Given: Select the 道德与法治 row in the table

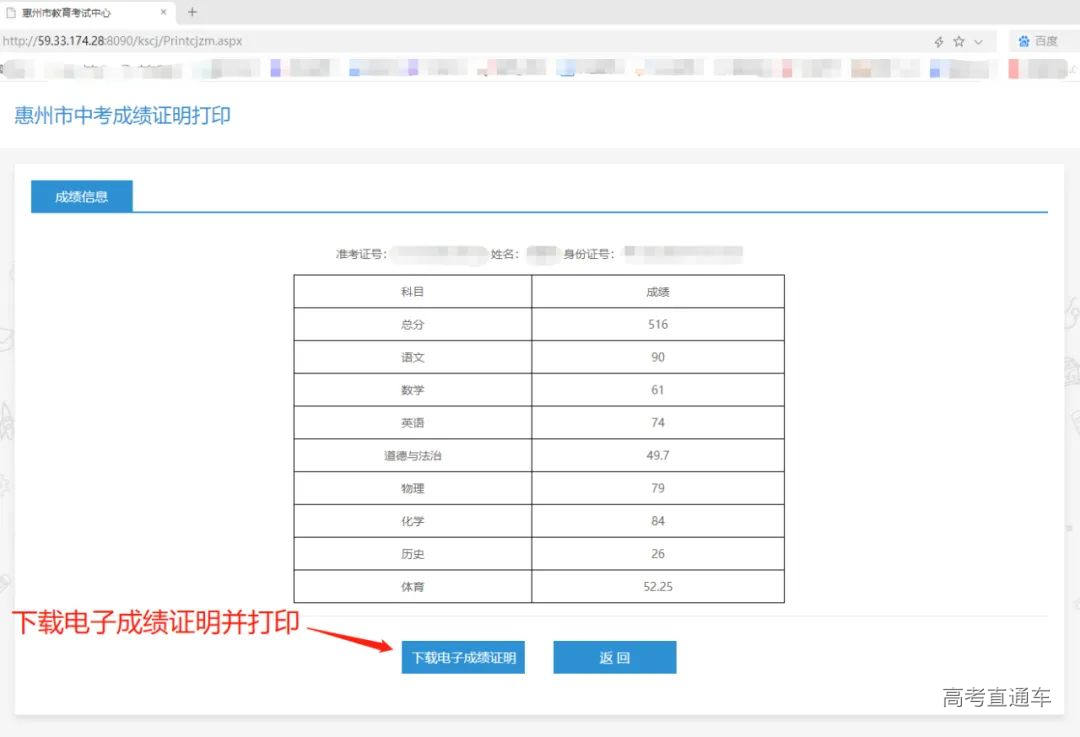Looking at the screenshot, I should point(412,455).
